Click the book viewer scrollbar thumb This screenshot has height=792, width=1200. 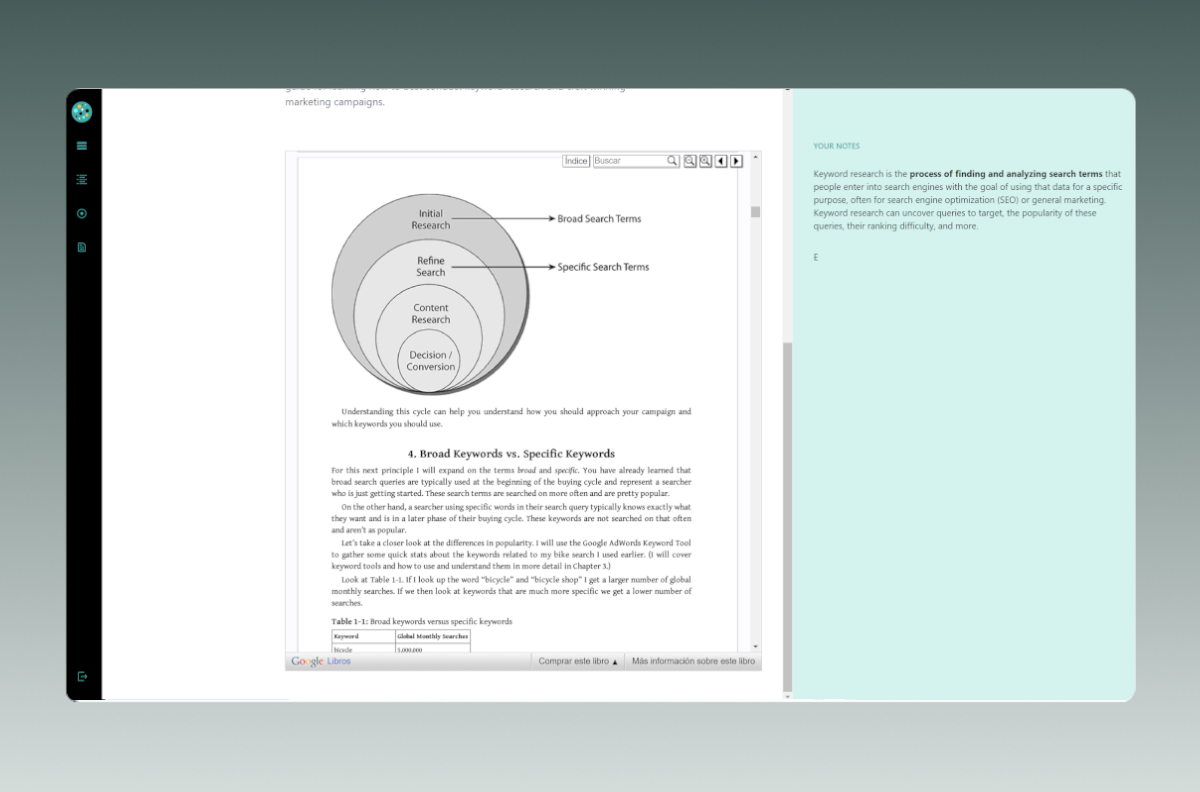click(755, 211)
